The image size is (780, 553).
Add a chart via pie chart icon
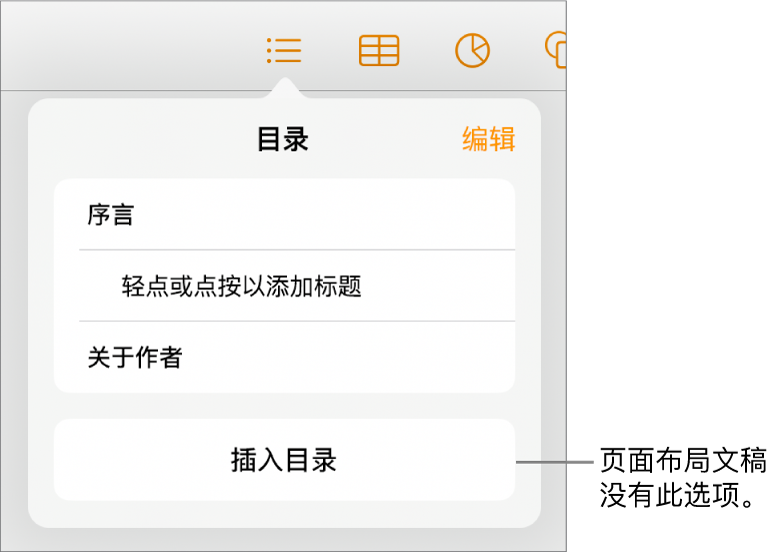(472, 50)
